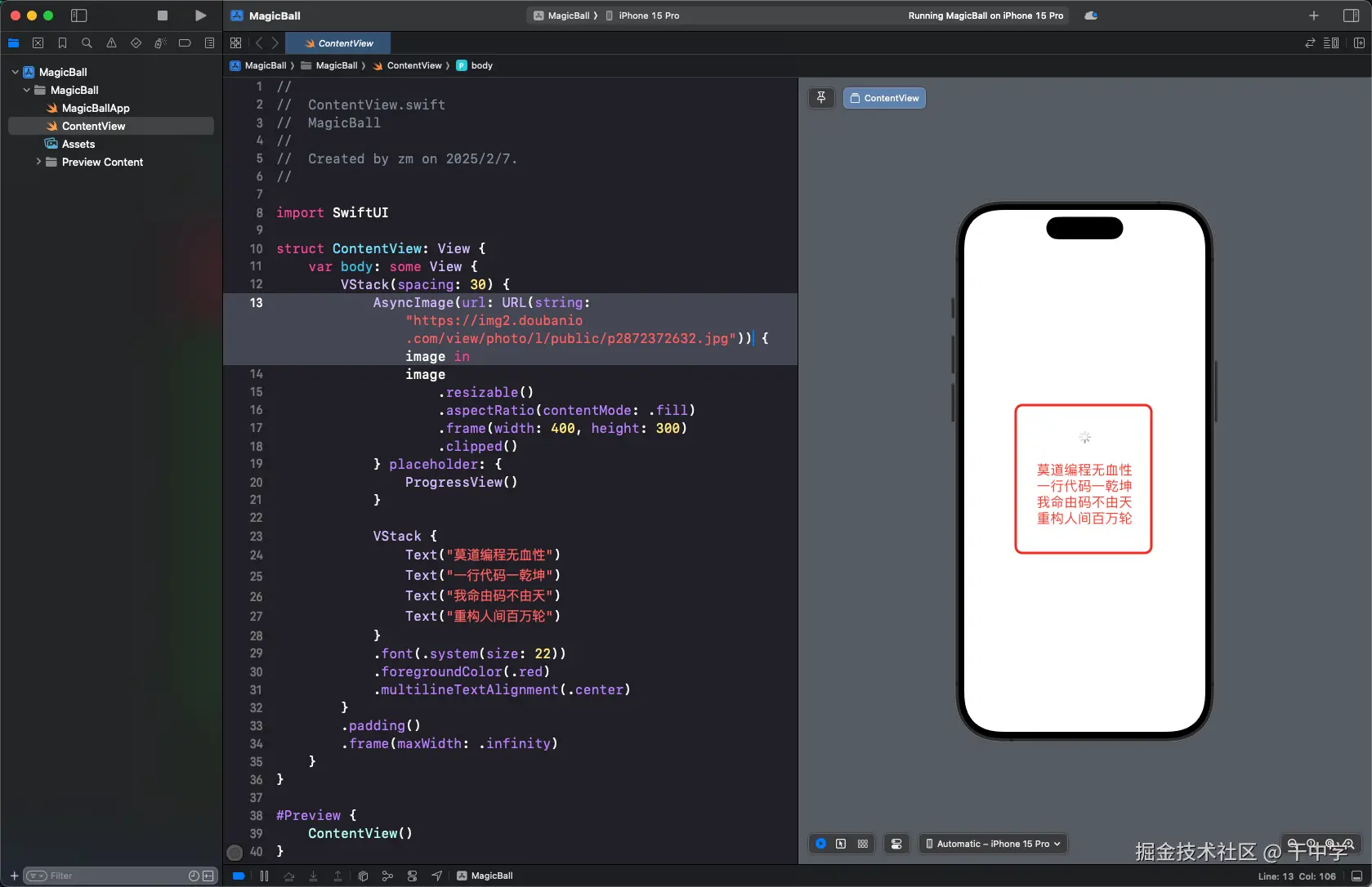This screenshot has width=1372, height=887.
Task: Click MagicBall process in debug bar
Action: coord(485,876)
